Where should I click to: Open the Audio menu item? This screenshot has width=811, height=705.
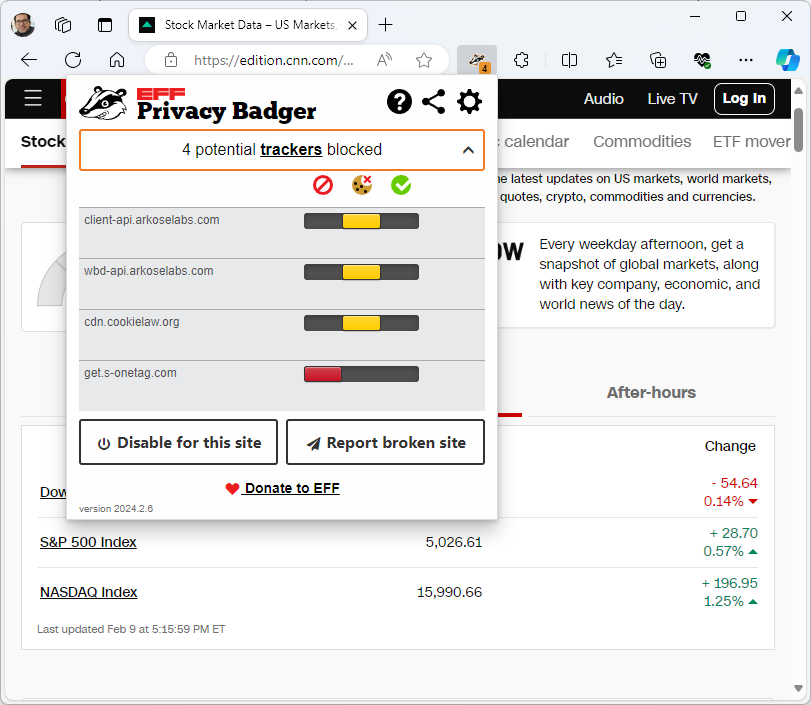tap(604, 99)
